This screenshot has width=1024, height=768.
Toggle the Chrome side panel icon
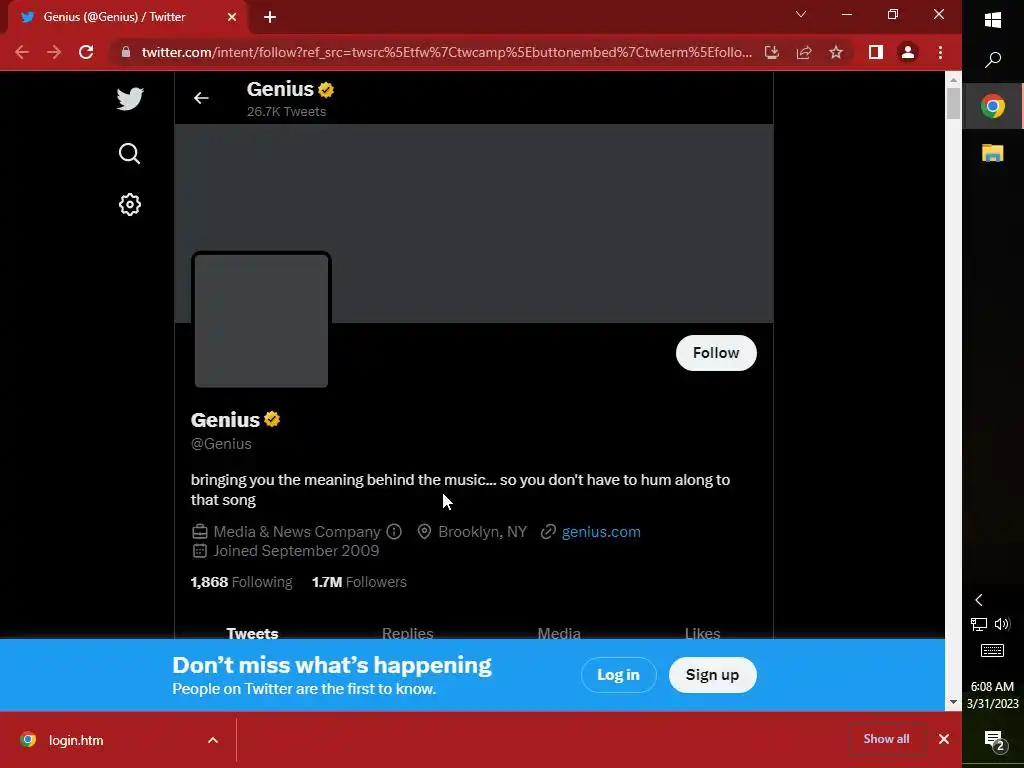876,52
